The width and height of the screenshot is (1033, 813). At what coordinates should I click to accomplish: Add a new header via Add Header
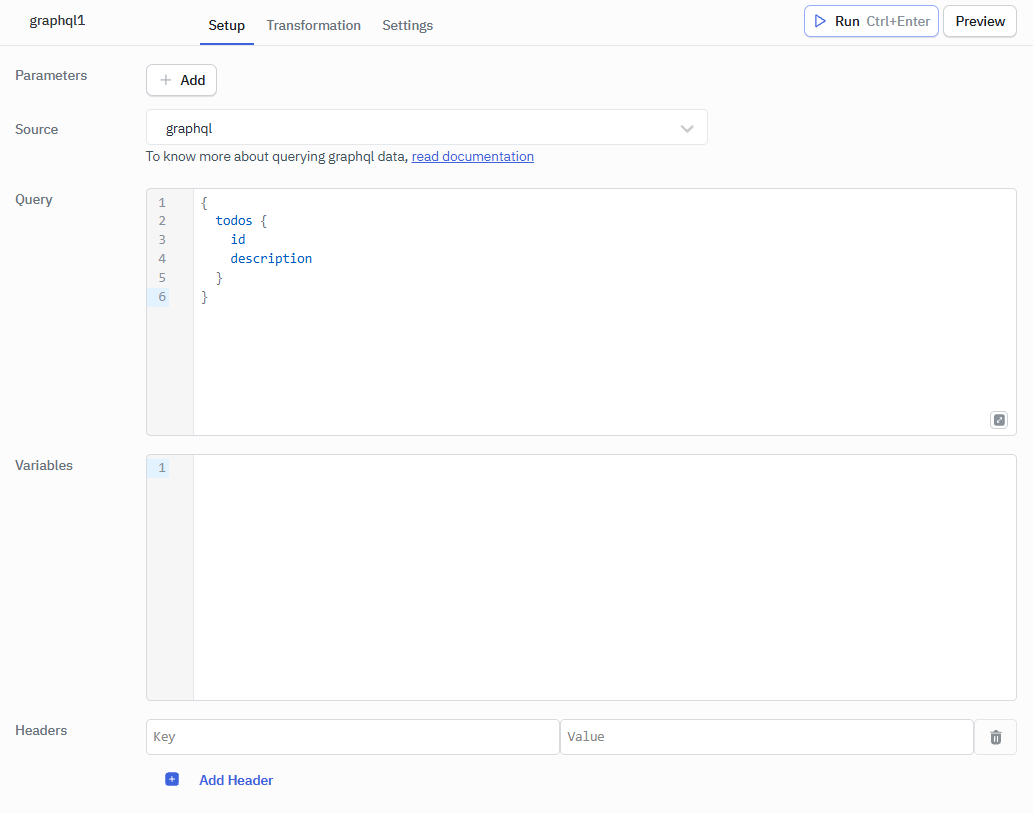[x=235, y=779]
